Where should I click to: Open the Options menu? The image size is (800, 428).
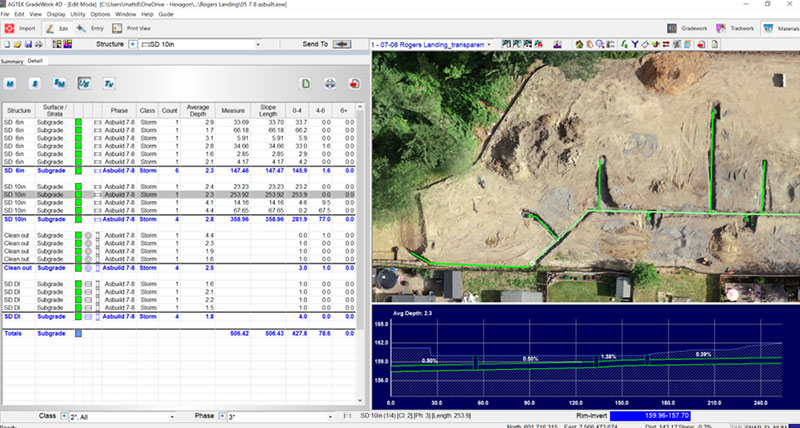point(100,14)
